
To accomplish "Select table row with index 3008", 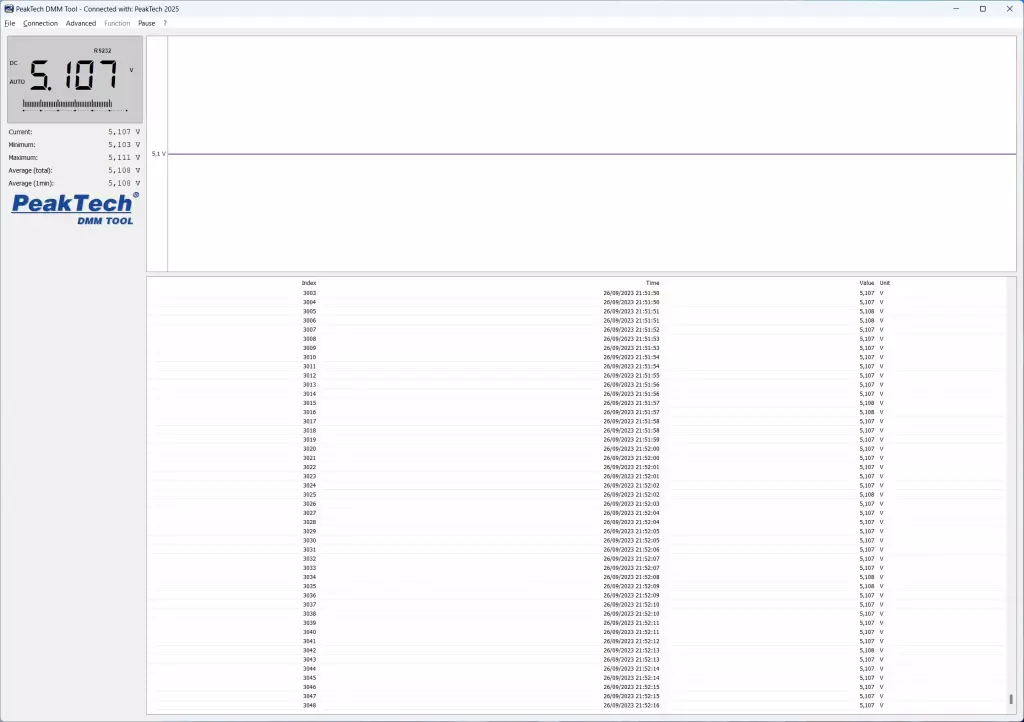I will click(x=579, y=339).
